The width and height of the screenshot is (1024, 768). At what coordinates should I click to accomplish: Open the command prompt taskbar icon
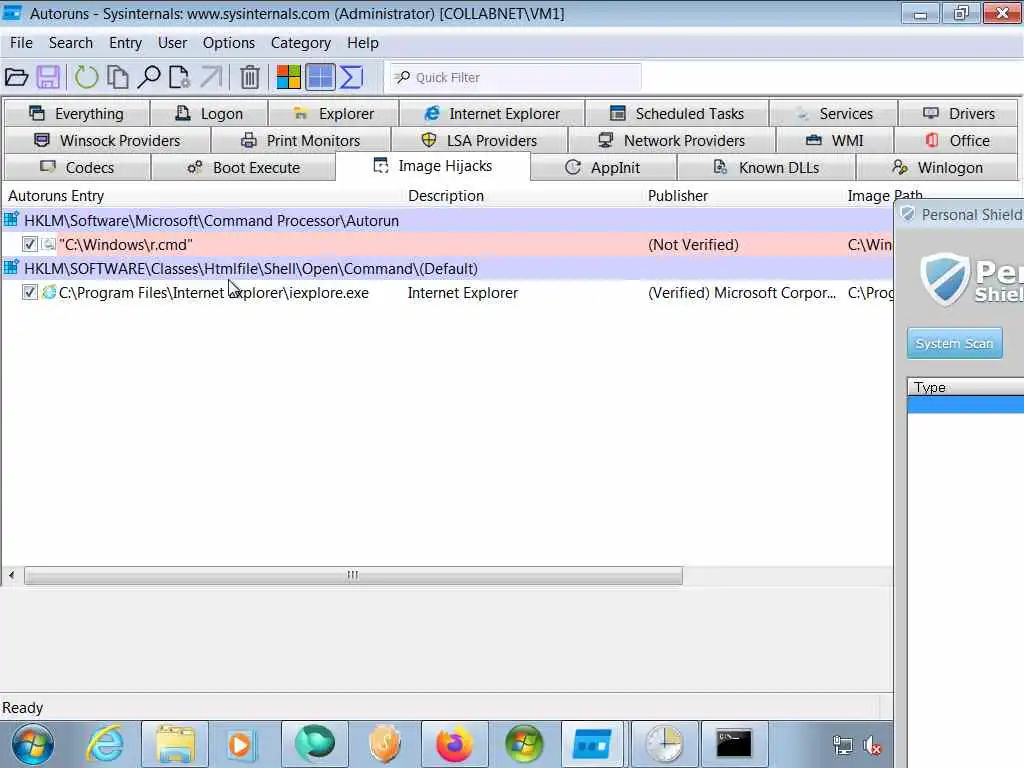pyautogui.click(x=734, y=744)
